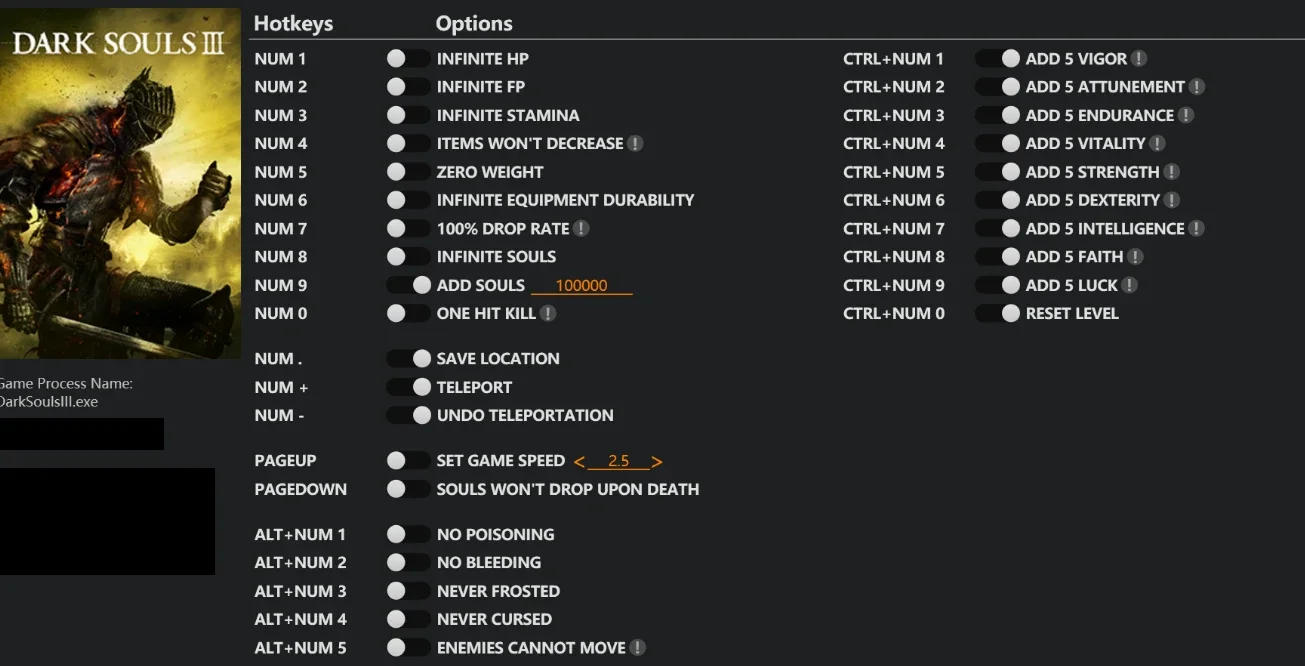Activate the RESET LEVEL switch
This screenshot has width=1305, height=666.
click(x=997, y=314)
